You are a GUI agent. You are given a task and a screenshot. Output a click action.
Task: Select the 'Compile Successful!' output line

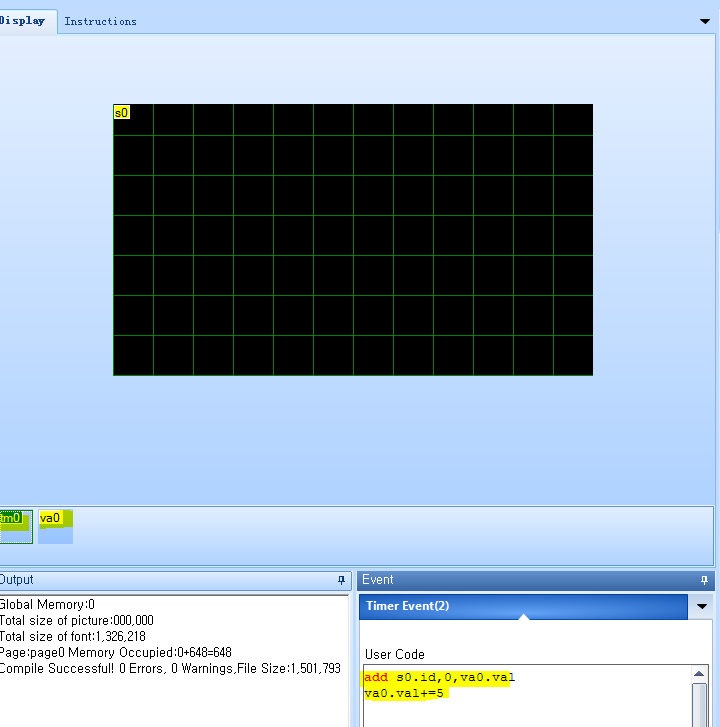tap(170, 668)
